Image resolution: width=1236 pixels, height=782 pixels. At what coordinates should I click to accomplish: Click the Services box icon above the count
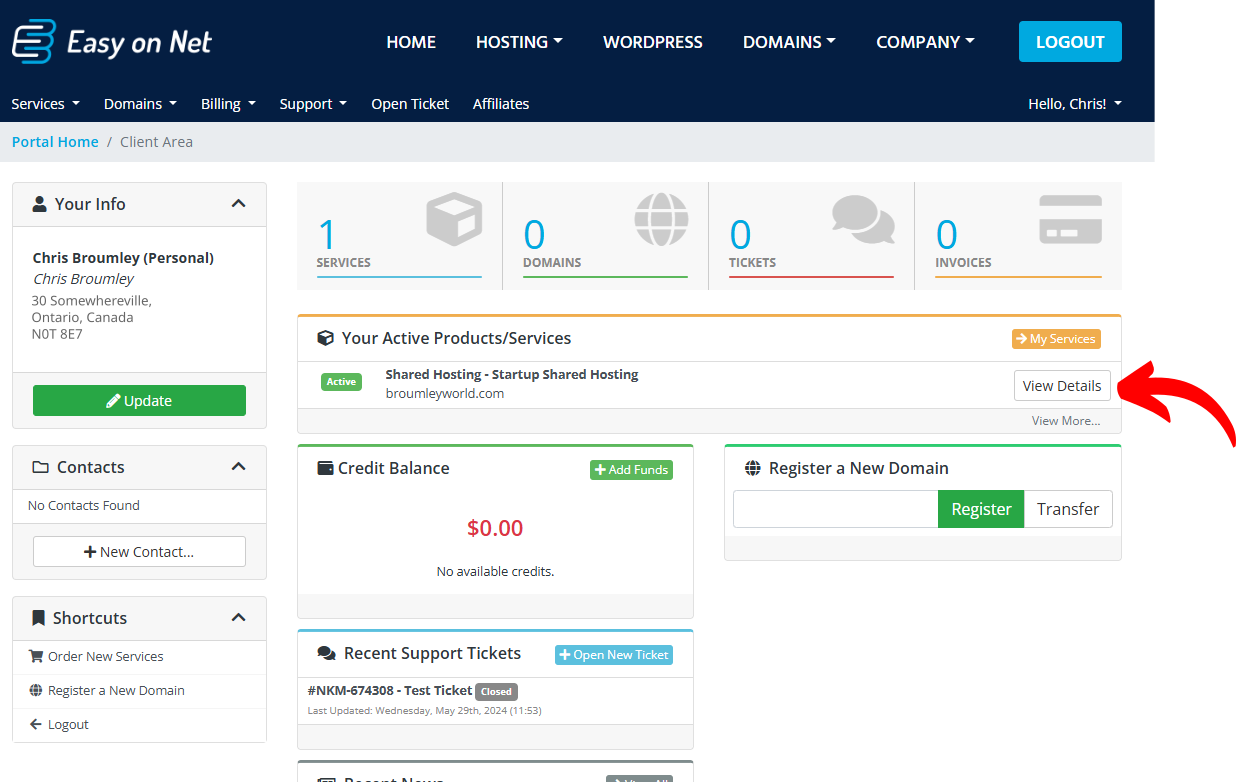coord(453,218)
